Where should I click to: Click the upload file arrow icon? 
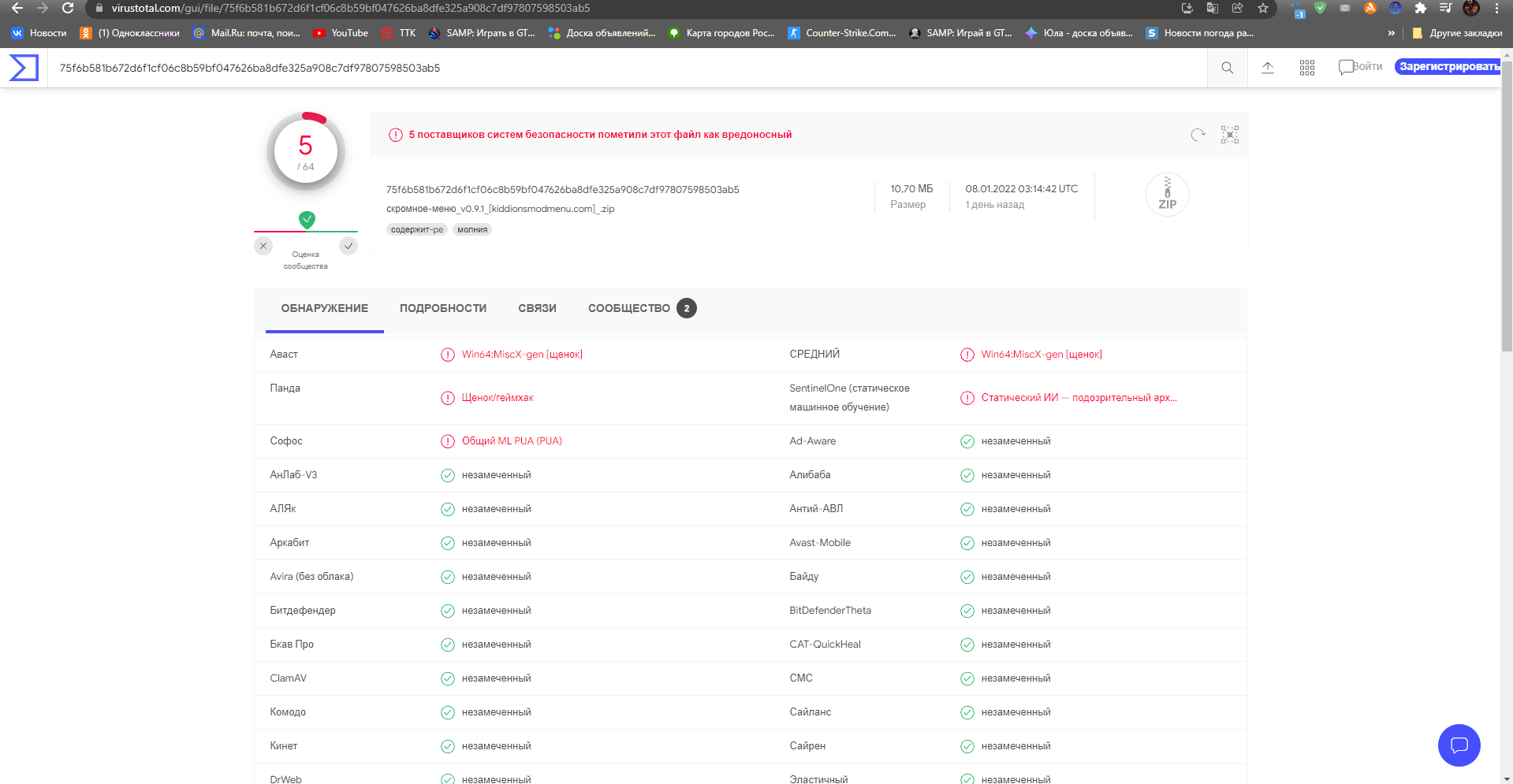[x=1268, y=68]
